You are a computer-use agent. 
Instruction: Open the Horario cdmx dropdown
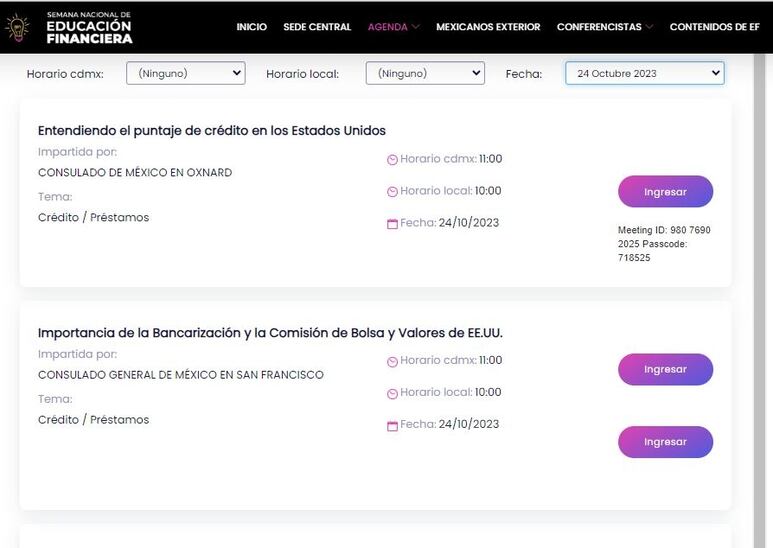(x=186, y=73)
